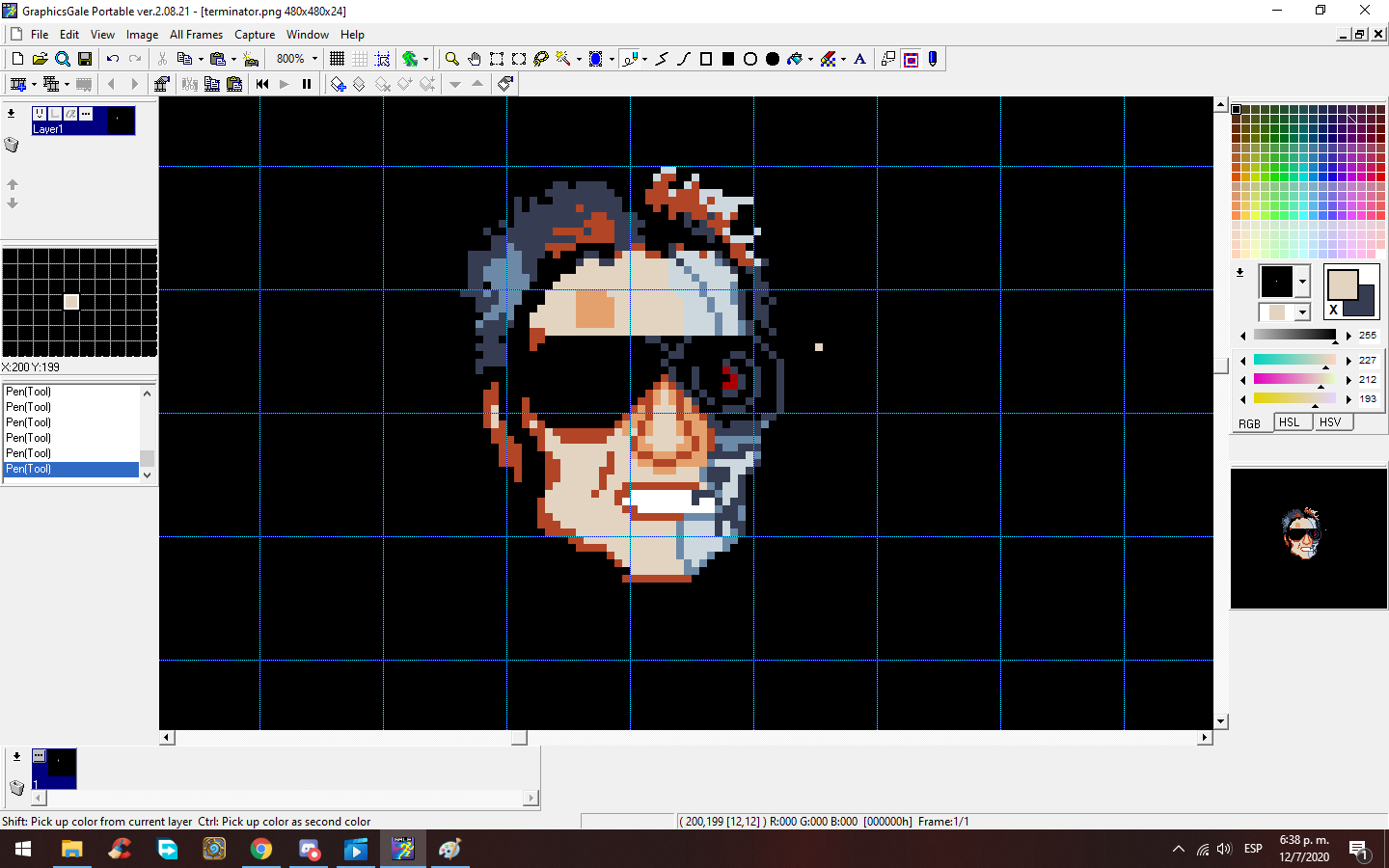The width and height of the screenshot is (1389, 868).
Task: Select the Filled Rectangle tool
Action: pos(728,59)
